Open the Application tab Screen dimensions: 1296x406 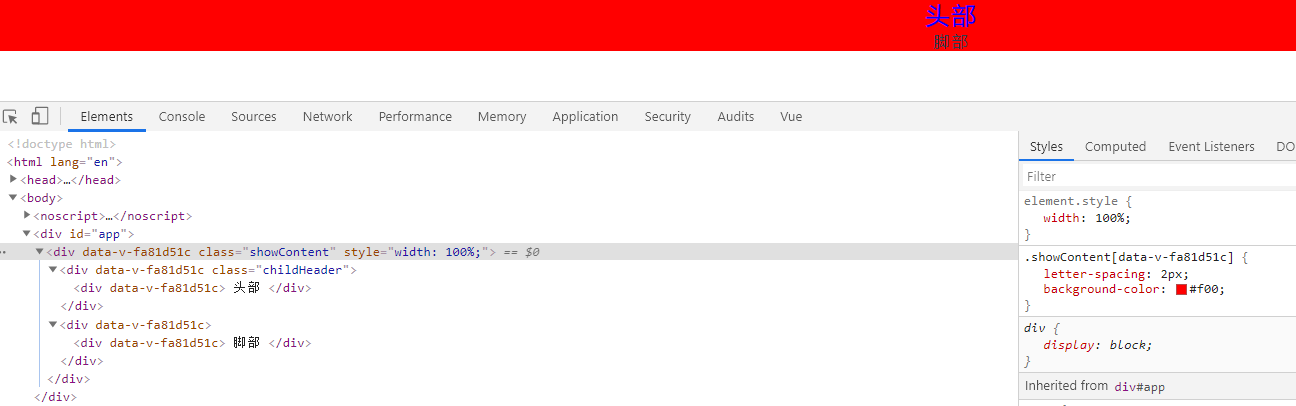585,117
